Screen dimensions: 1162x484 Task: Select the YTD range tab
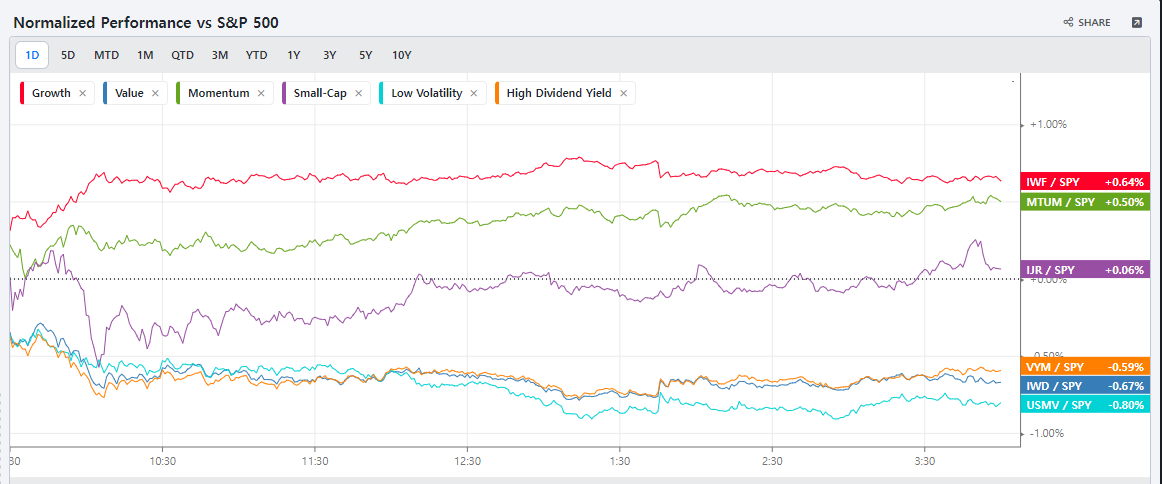[257, 55]
